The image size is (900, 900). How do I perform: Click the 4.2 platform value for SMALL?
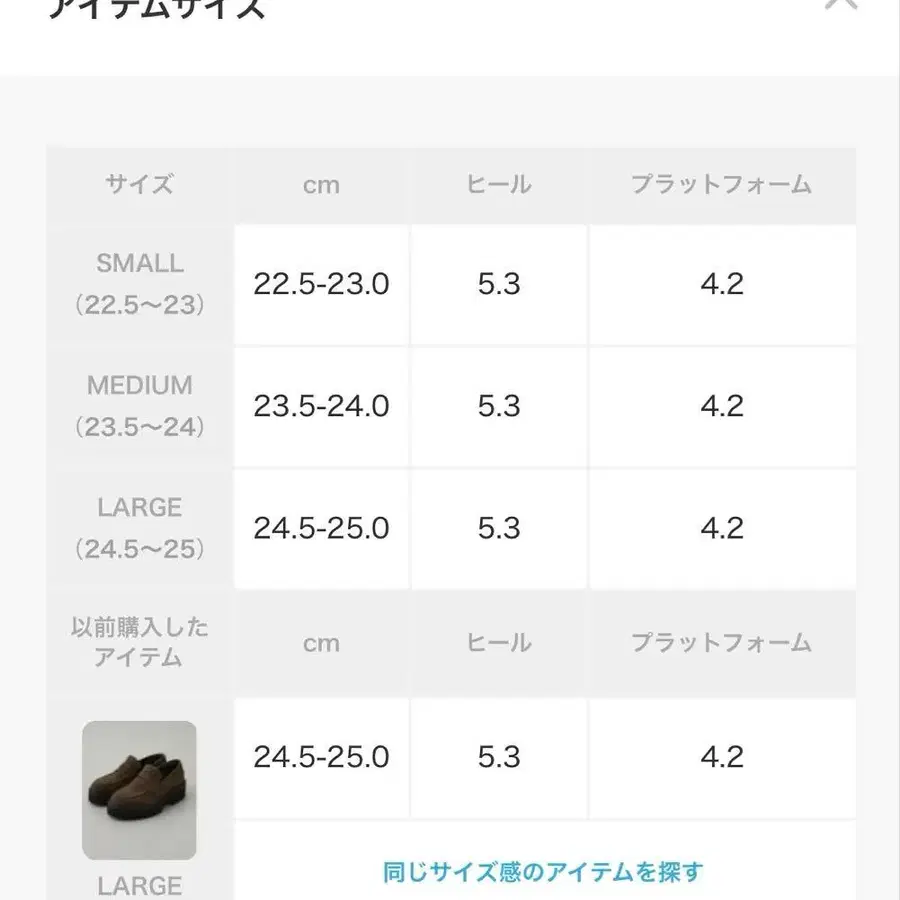(x=723, y=284)
